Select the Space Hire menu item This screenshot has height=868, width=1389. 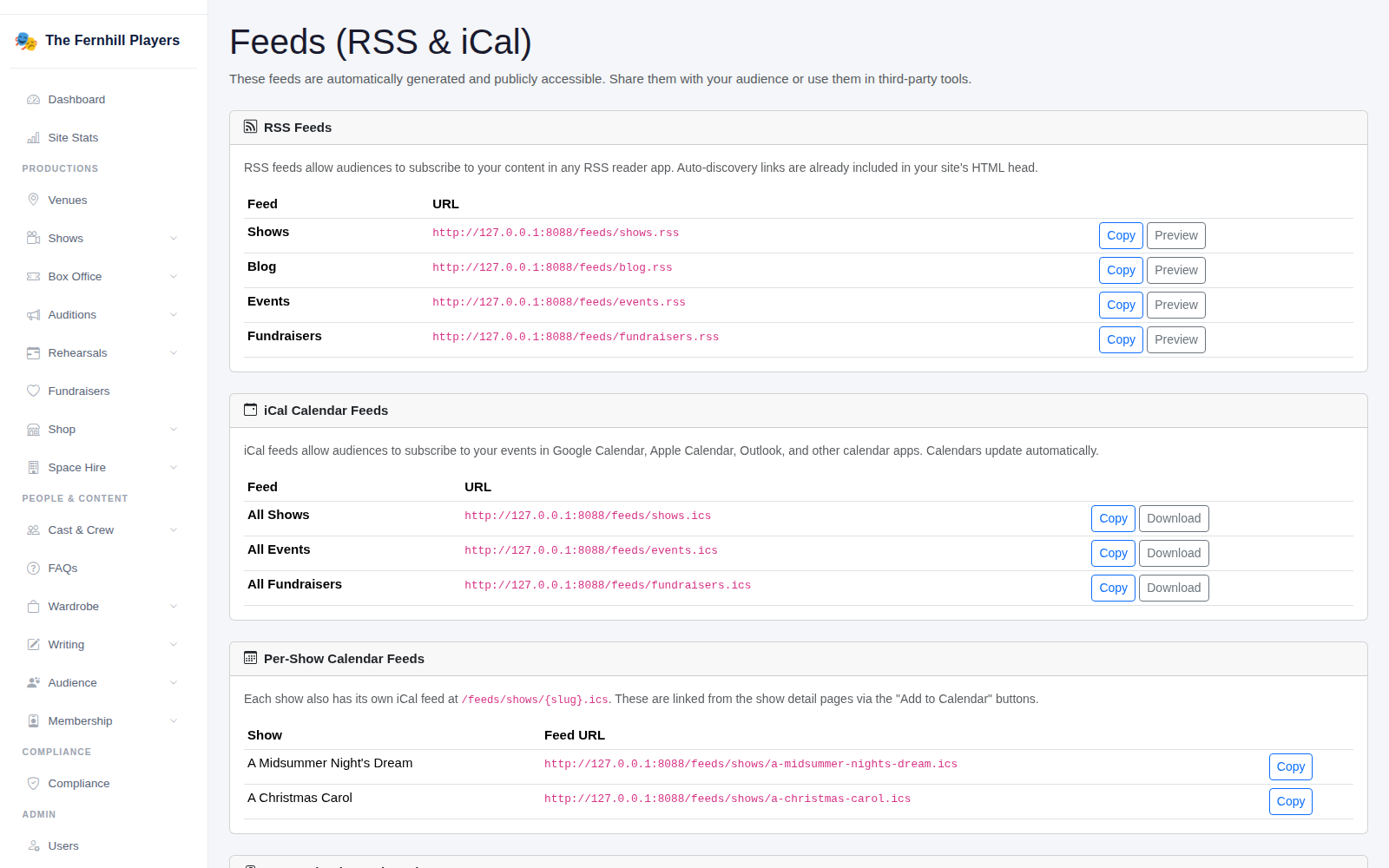[x=103, y=467]
